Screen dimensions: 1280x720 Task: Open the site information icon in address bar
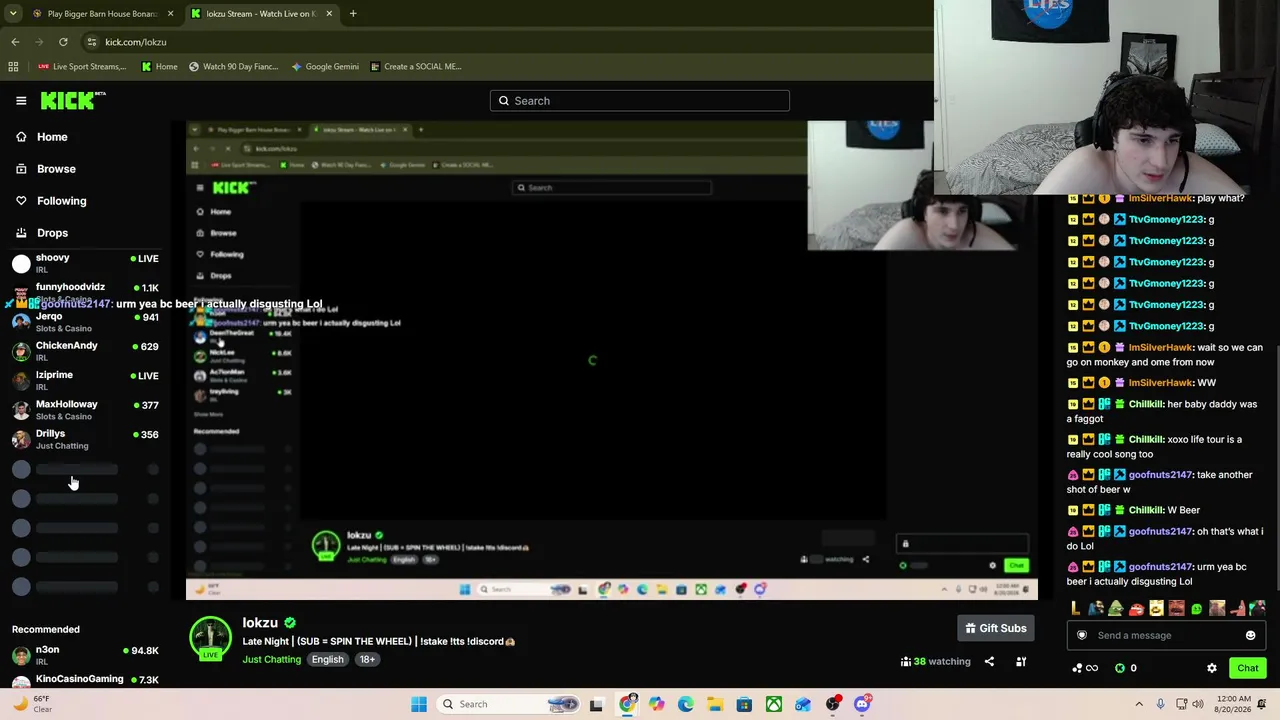[x=92, y=42]
